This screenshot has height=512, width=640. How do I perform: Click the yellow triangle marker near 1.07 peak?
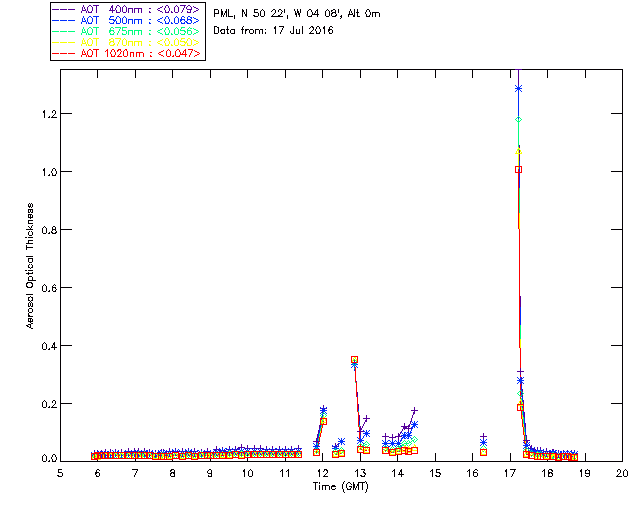[x=519, y=151]
